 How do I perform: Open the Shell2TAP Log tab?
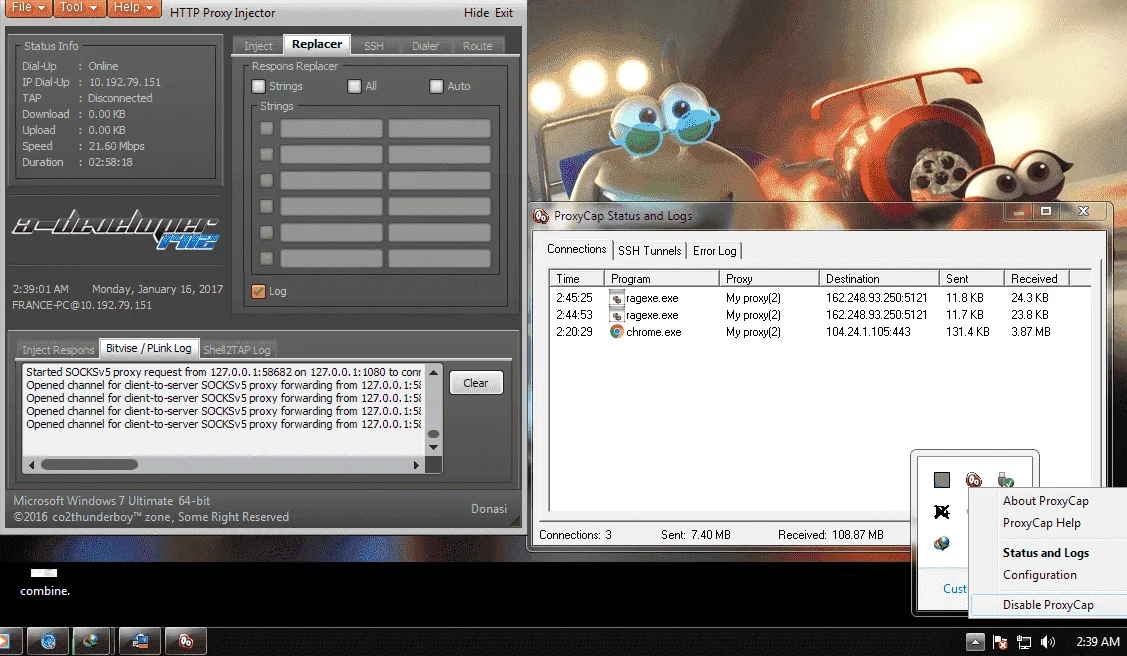[x=236, y=349]
